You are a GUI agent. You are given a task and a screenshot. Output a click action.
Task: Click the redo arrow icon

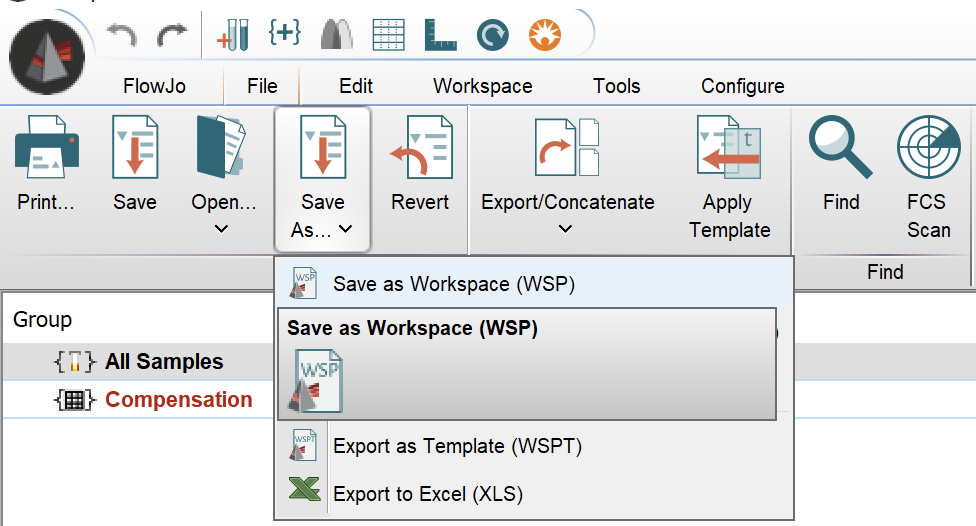coord(172,35)
